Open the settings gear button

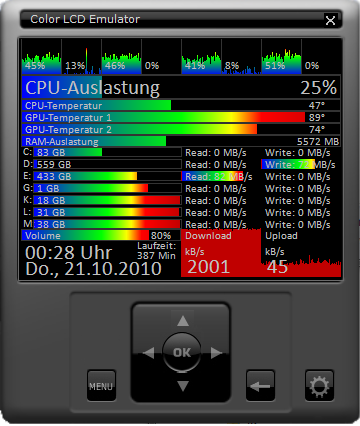pyautogui.click(x=319, y=386)
